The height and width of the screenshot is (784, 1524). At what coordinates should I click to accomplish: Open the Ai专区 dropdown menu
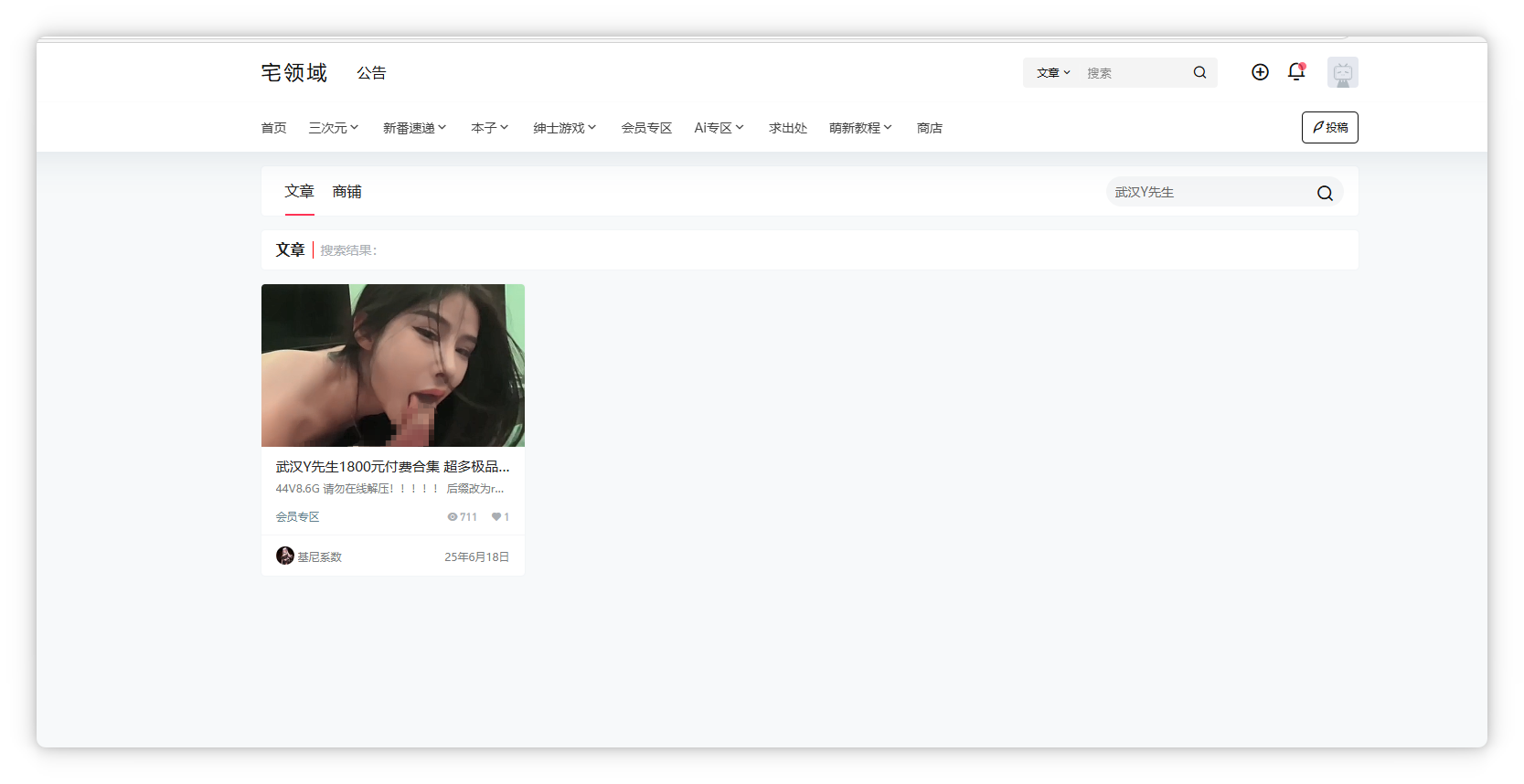[719, 128]
